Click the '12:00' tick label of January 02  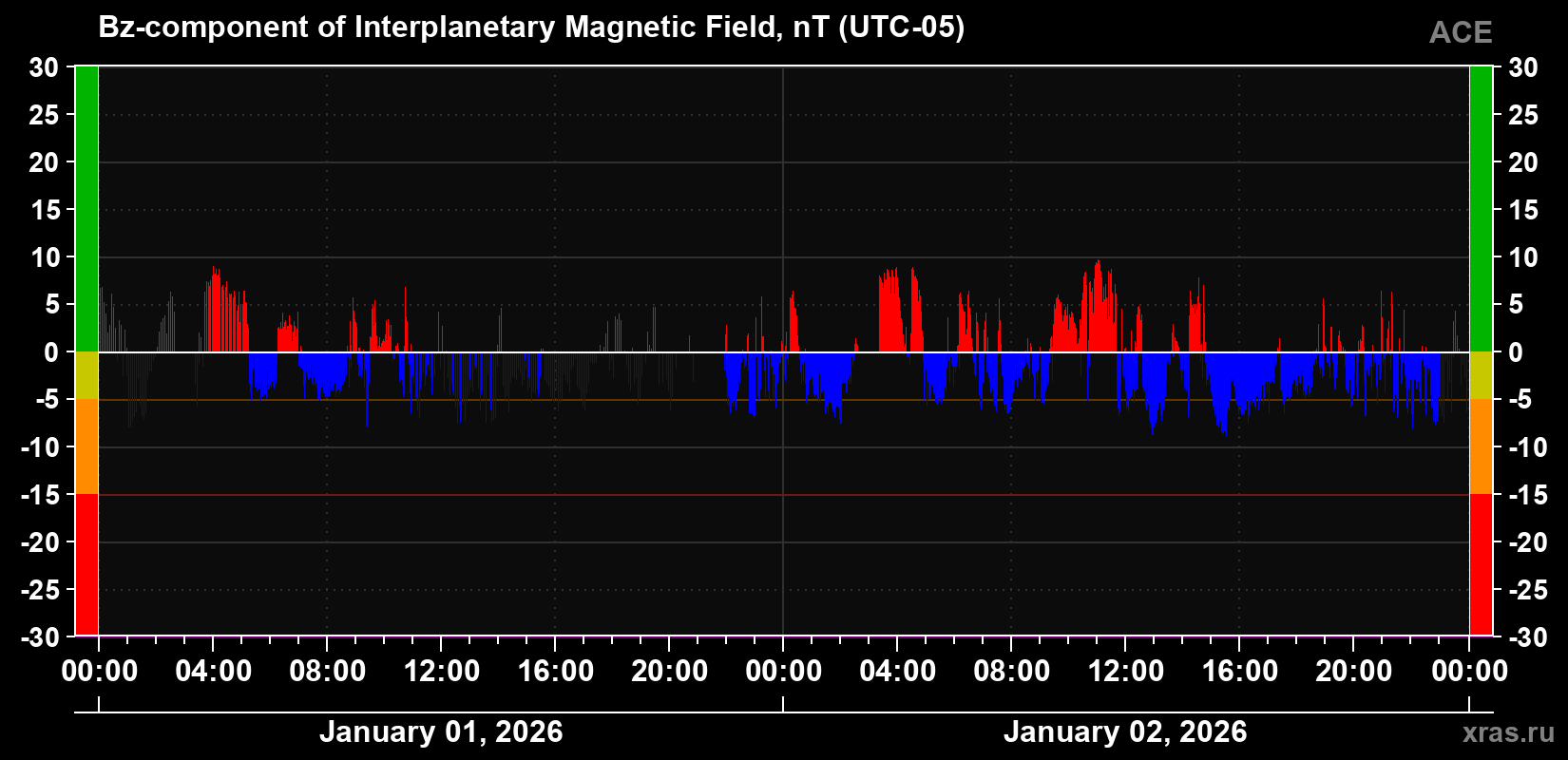click(1125, 671)
